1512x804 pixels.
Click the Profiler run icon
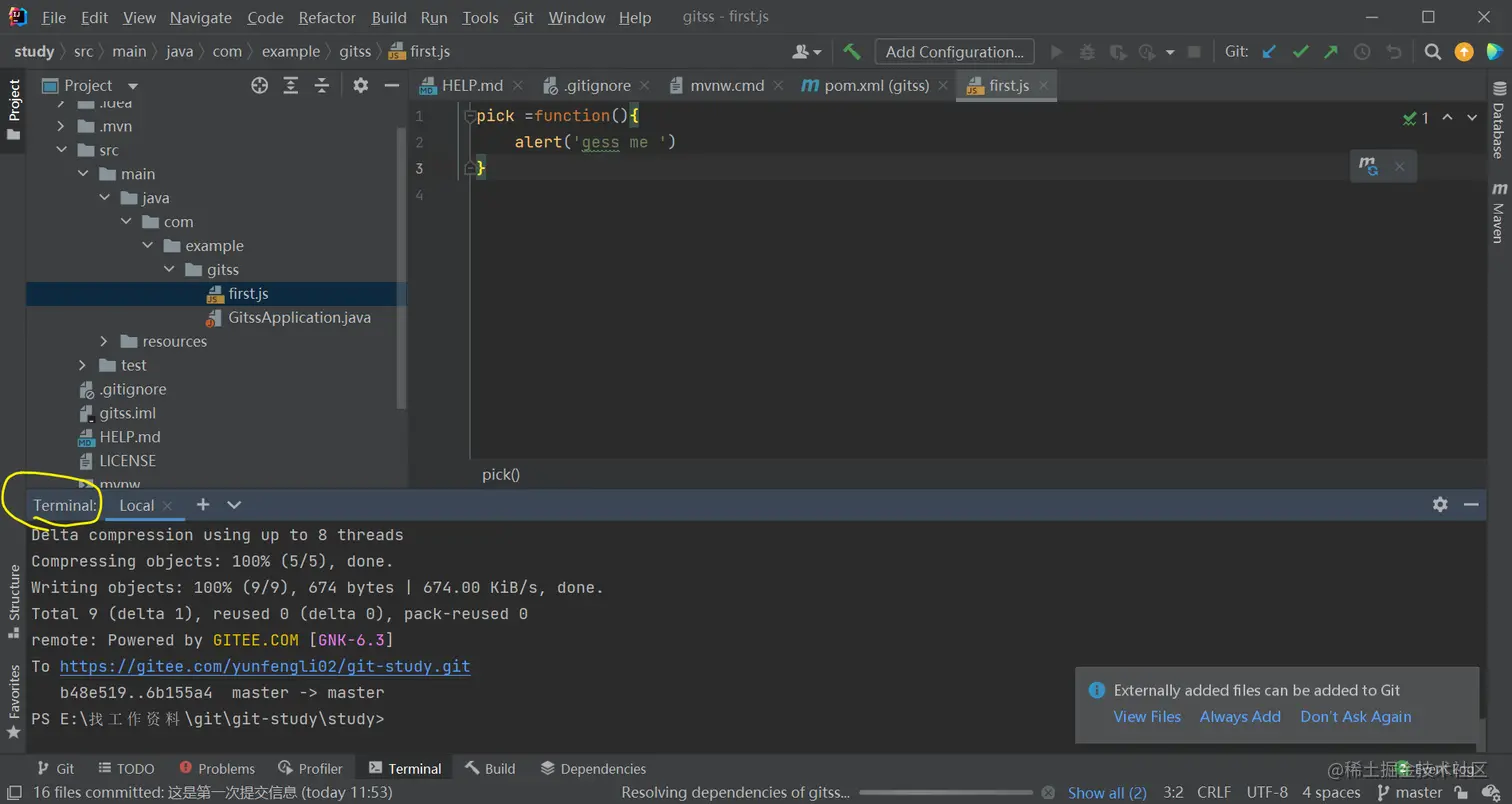click(1147, 52)
